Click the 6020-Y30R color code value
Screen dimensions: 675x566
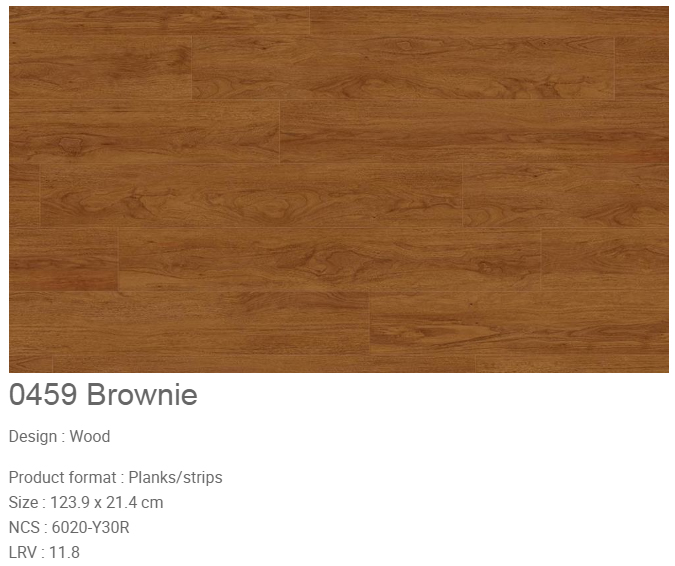[90, 528]
